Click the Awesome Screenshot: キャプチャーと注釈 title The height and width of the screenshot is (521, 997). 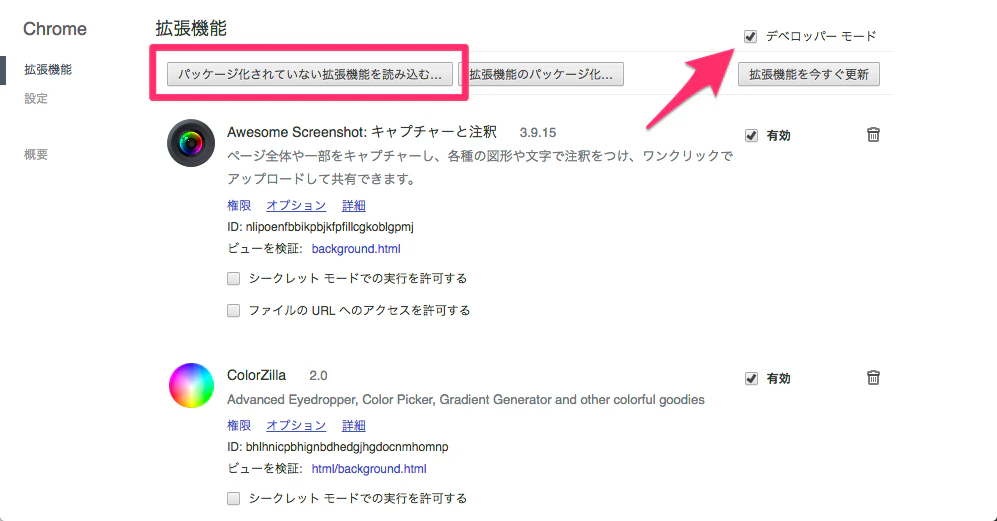point(362,132)
